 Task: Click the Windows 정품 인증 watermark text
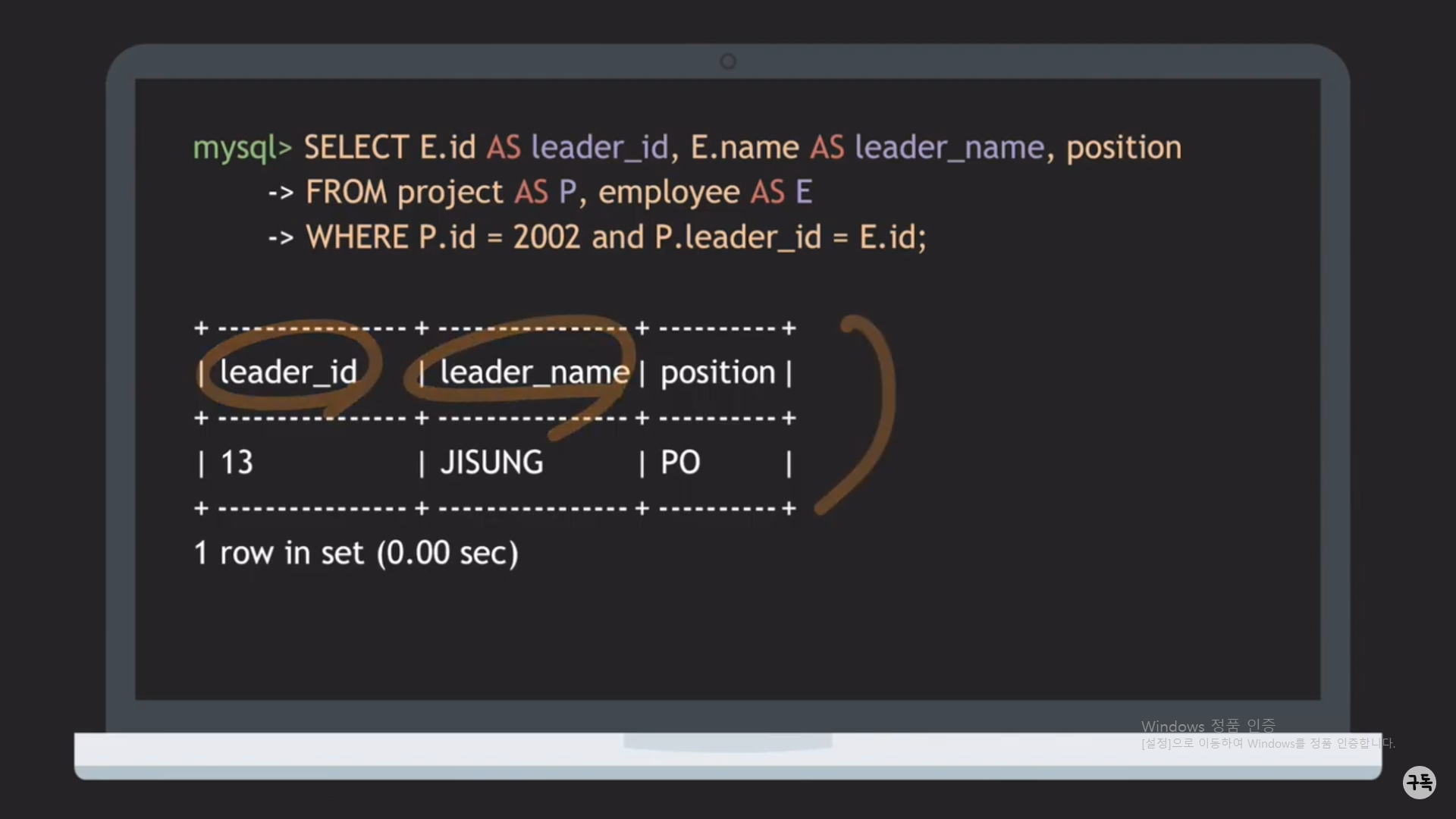(x=1208, y=726)
